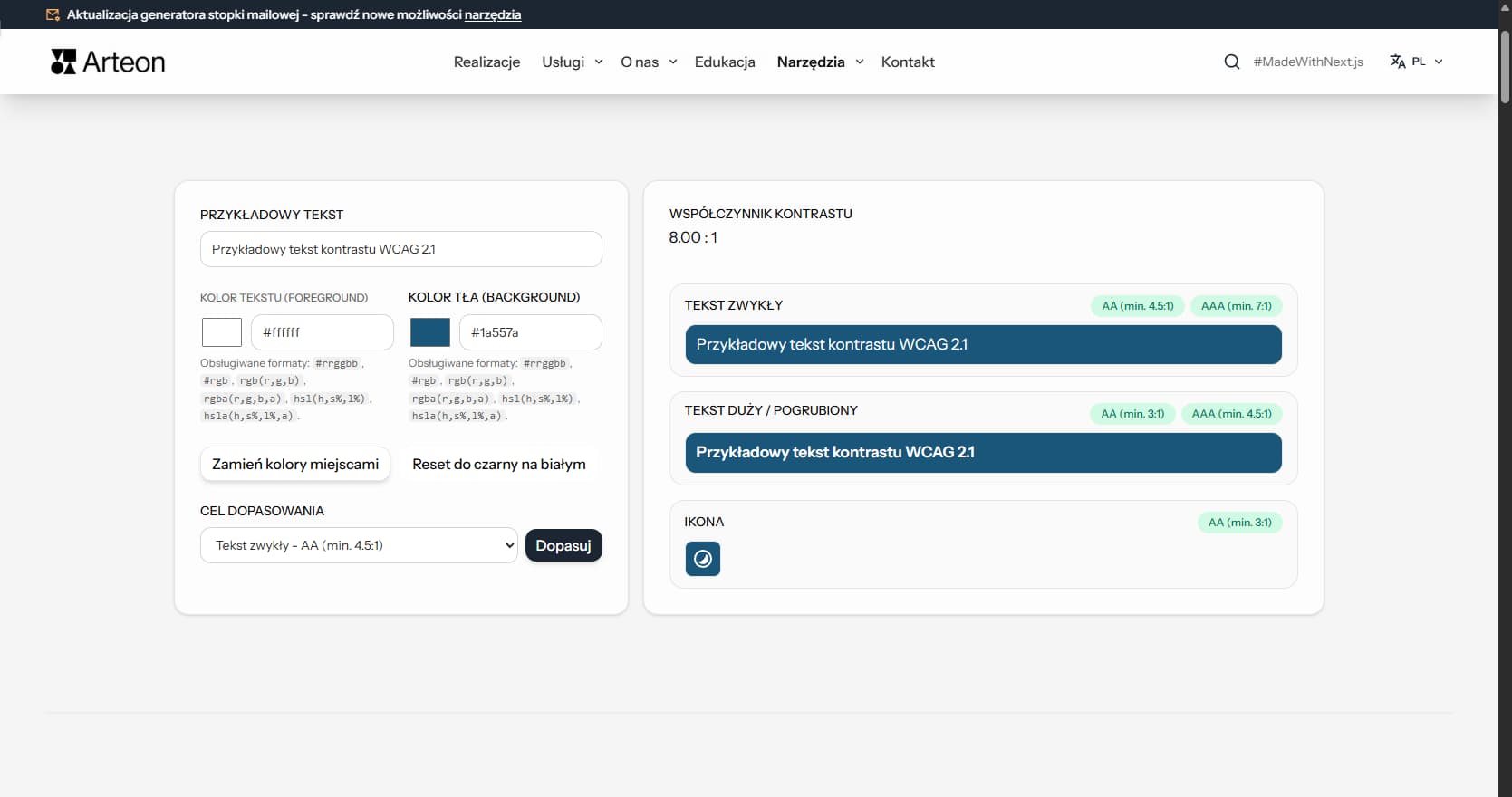This screenshot has height=797, width=1512.
Task: Go to Realizacje page
Action: tap(486, 62)
